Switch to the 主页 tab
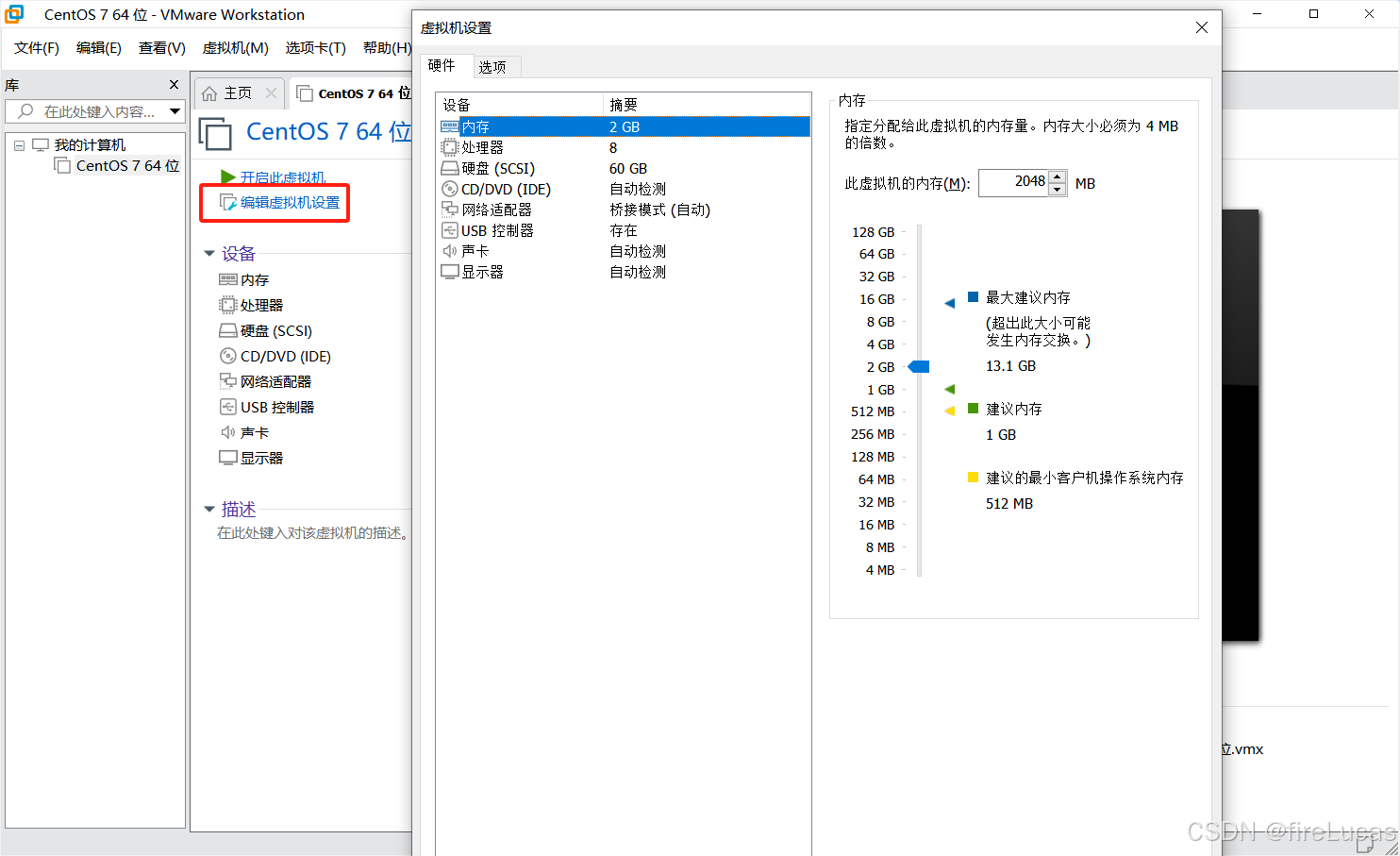The height and width of the screenshot is (856, 1400). point(238,92)
